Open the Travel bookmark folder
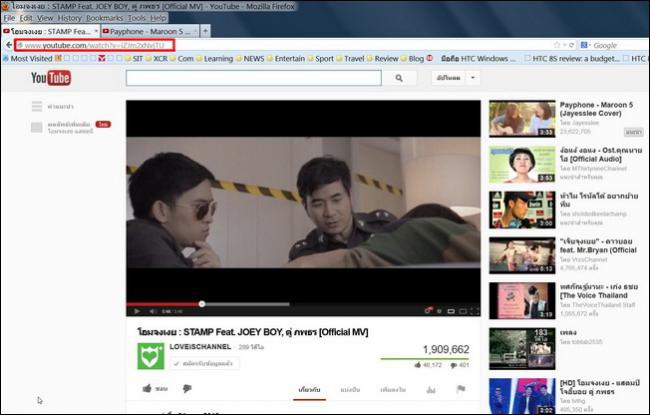The width and height of the screenshot is (650, 415). click(x=350, y=58)
